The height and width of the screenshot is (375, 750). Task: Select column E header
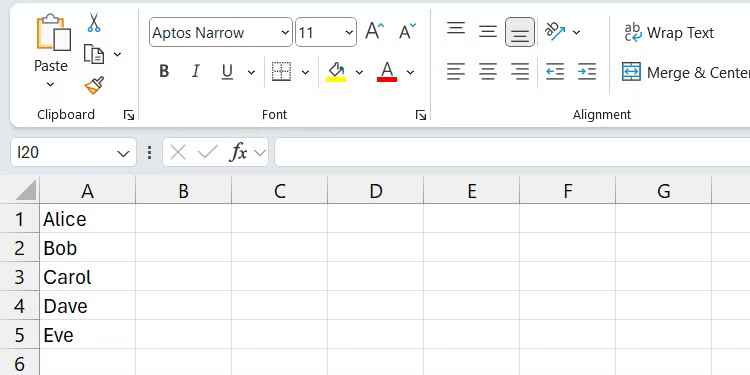(x=472, y=191)
